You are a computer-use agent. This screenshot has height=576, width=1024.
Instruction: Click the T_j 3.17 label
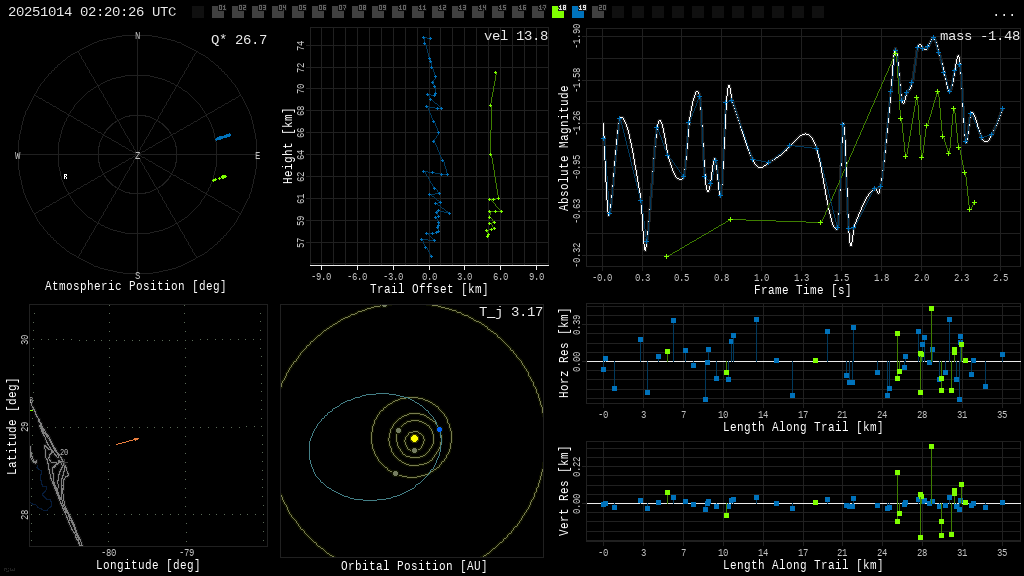pos(510,312)
